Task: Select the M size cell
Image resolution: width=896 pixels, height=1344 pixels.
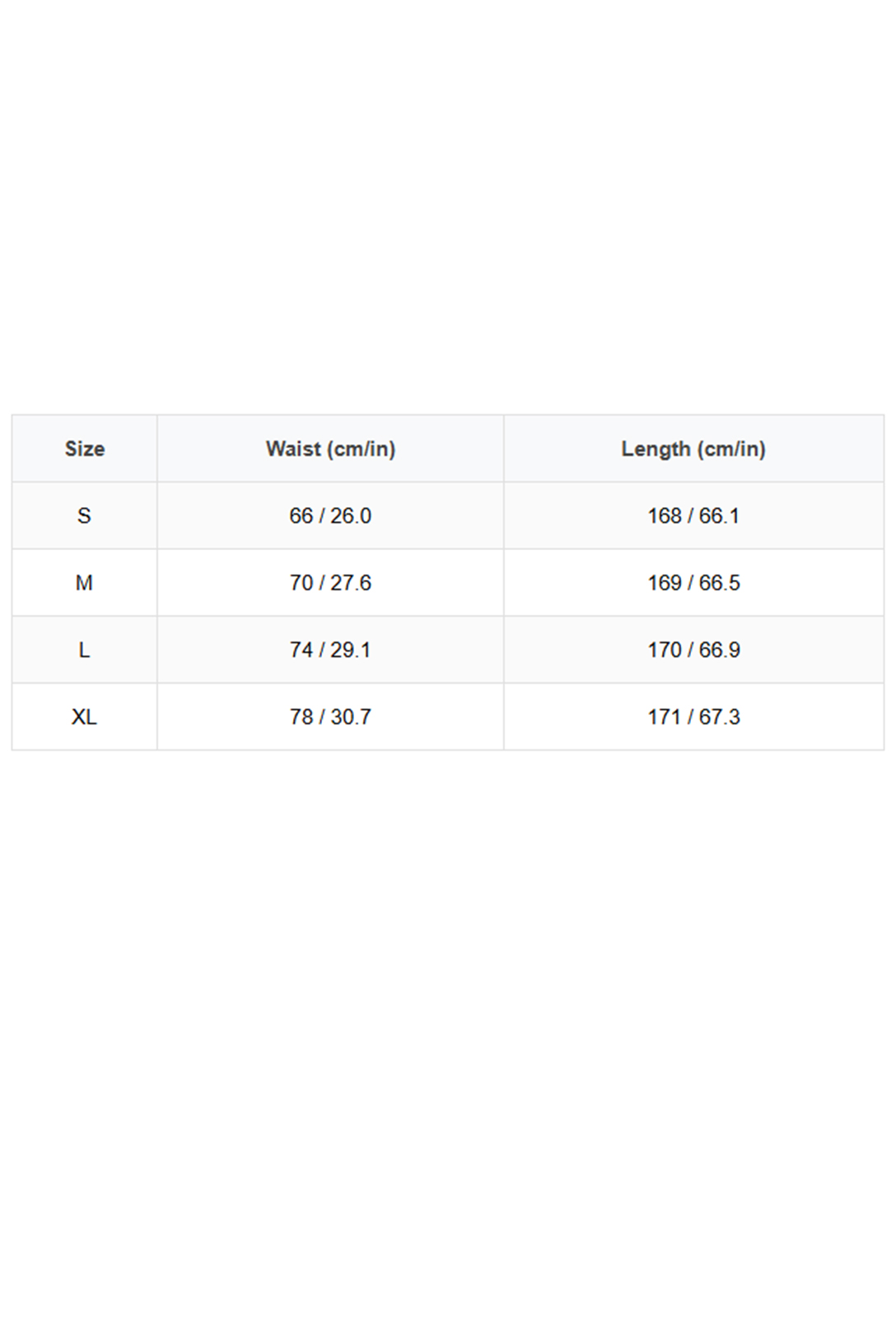Action: (84, 583)
